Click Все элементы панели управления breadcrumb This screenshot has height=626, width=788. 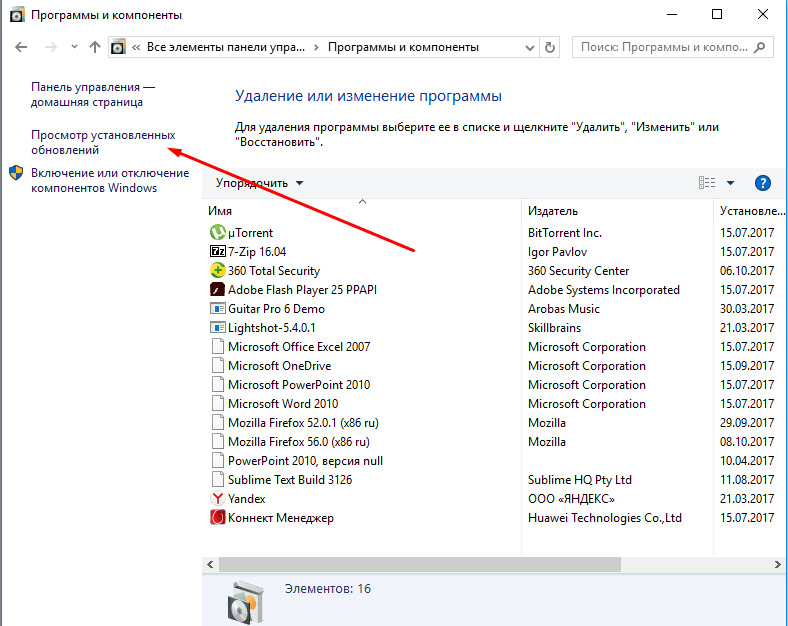(226, 47)
